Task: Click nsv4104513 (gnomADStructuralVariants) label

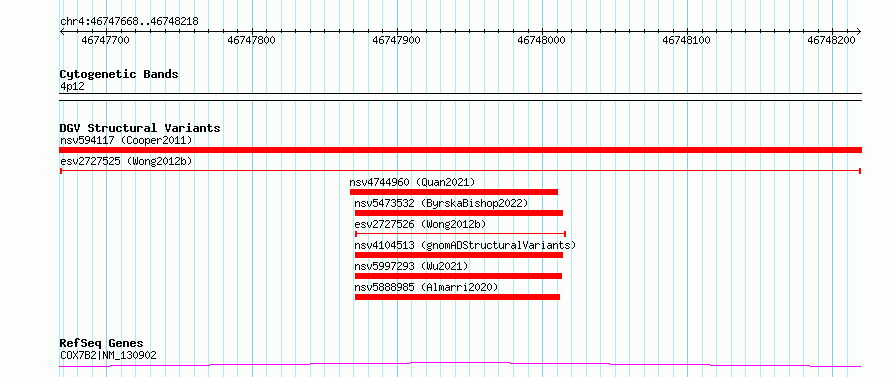Action: coord(465,245)
